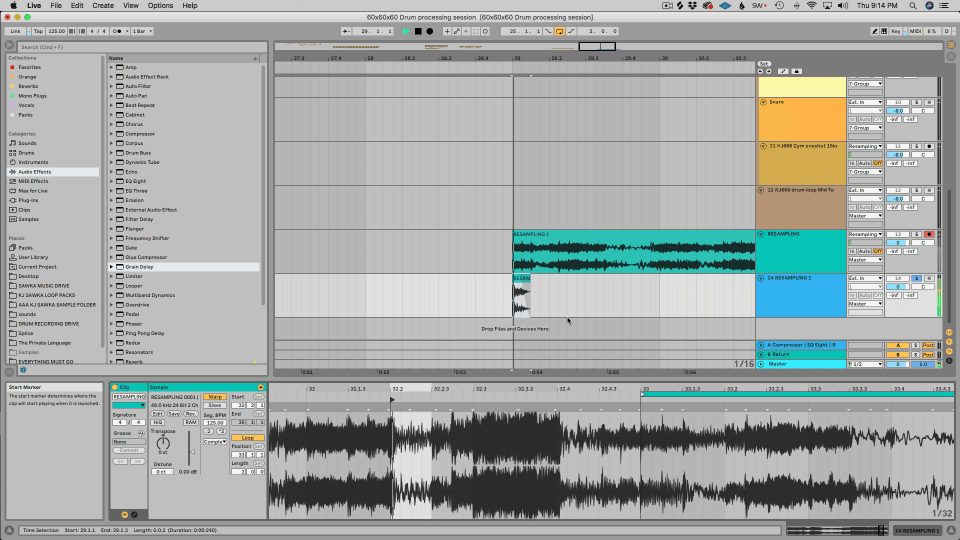Click the Apple menu icon

click(x=13, y=6)
